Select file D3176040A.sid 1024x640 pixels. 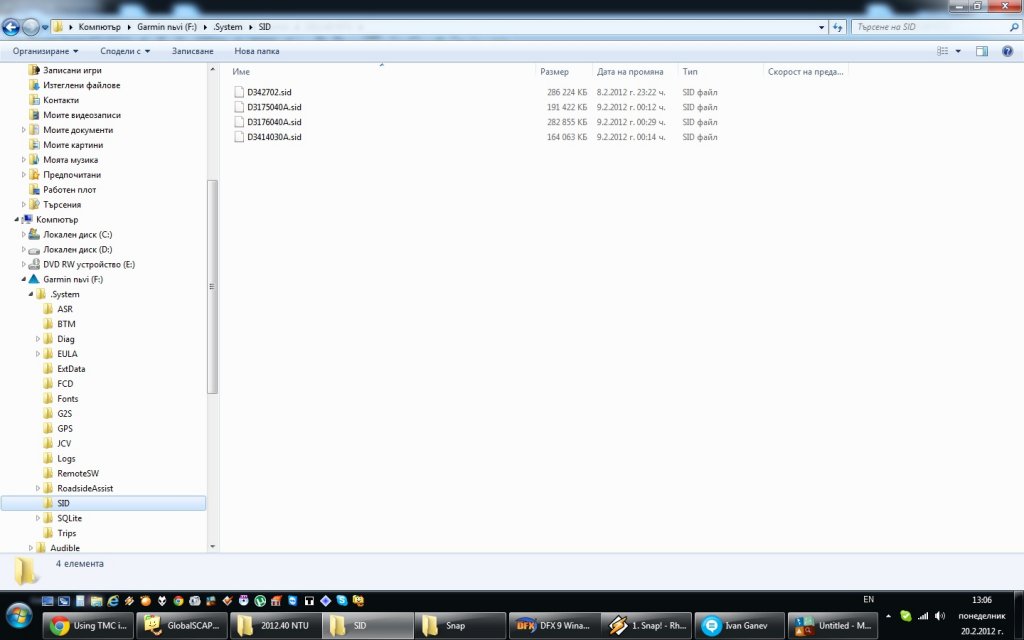(274, 122)
